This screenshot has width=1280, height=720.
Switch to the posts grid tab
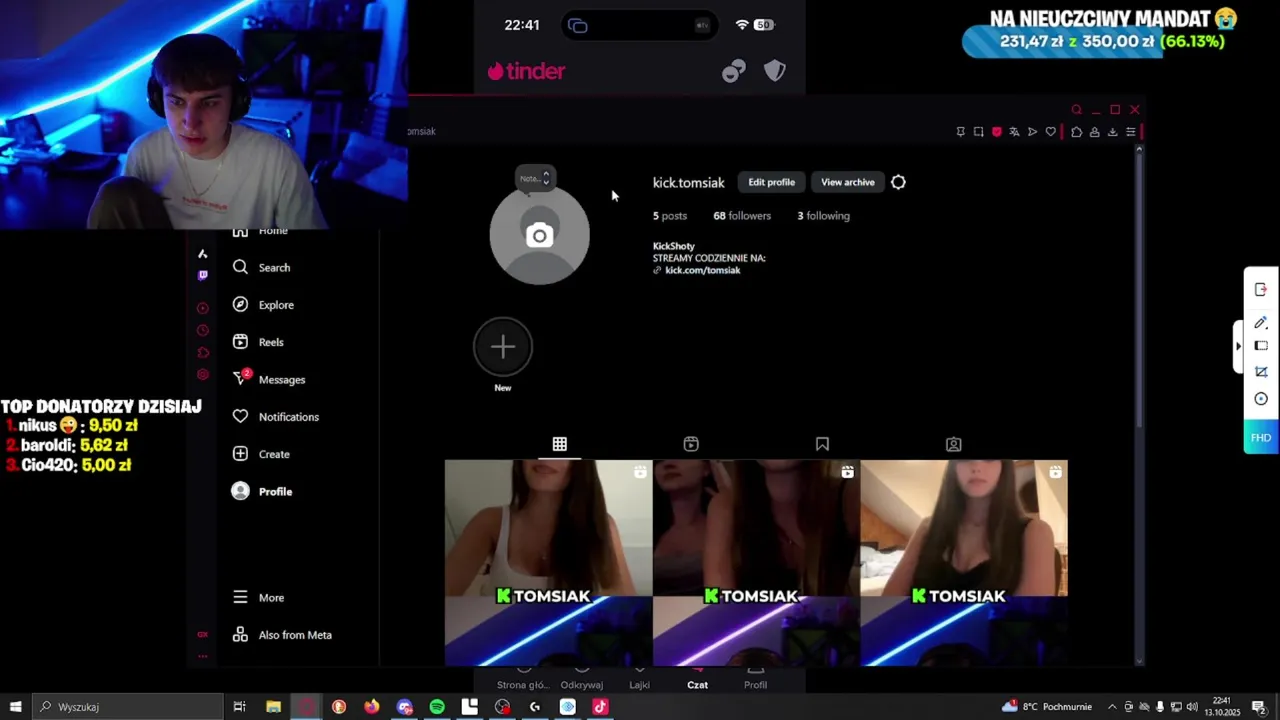click(x=560, y=444)
